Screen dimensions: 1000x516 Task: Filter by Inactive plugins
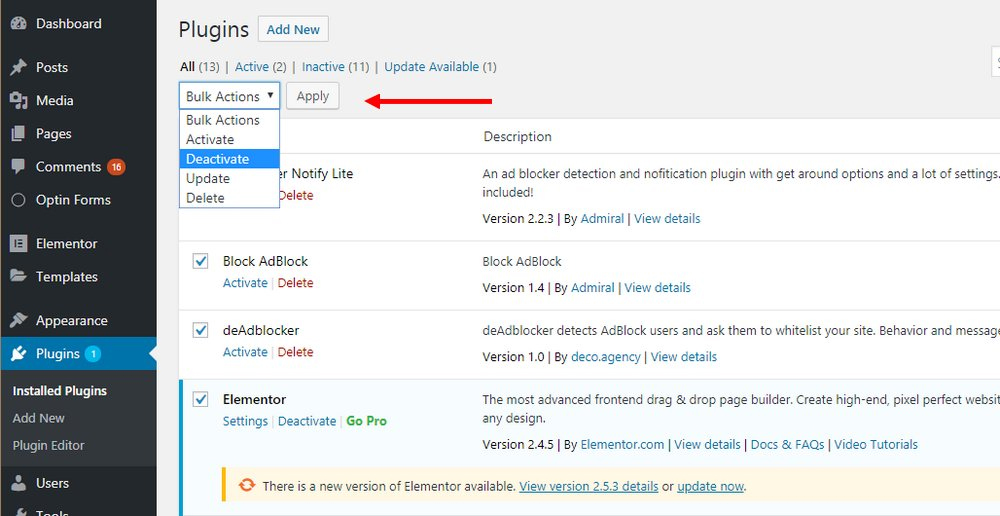point(323,66)
